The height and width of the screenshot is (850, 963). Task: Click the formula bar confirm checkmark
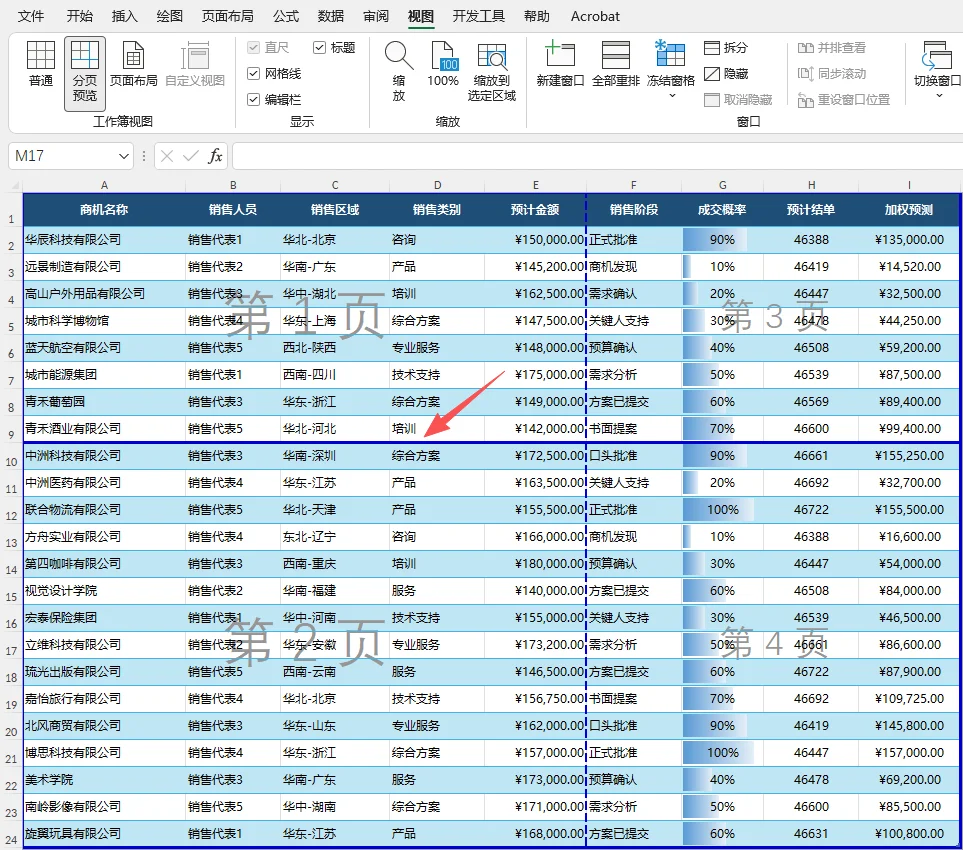point(191,156)
